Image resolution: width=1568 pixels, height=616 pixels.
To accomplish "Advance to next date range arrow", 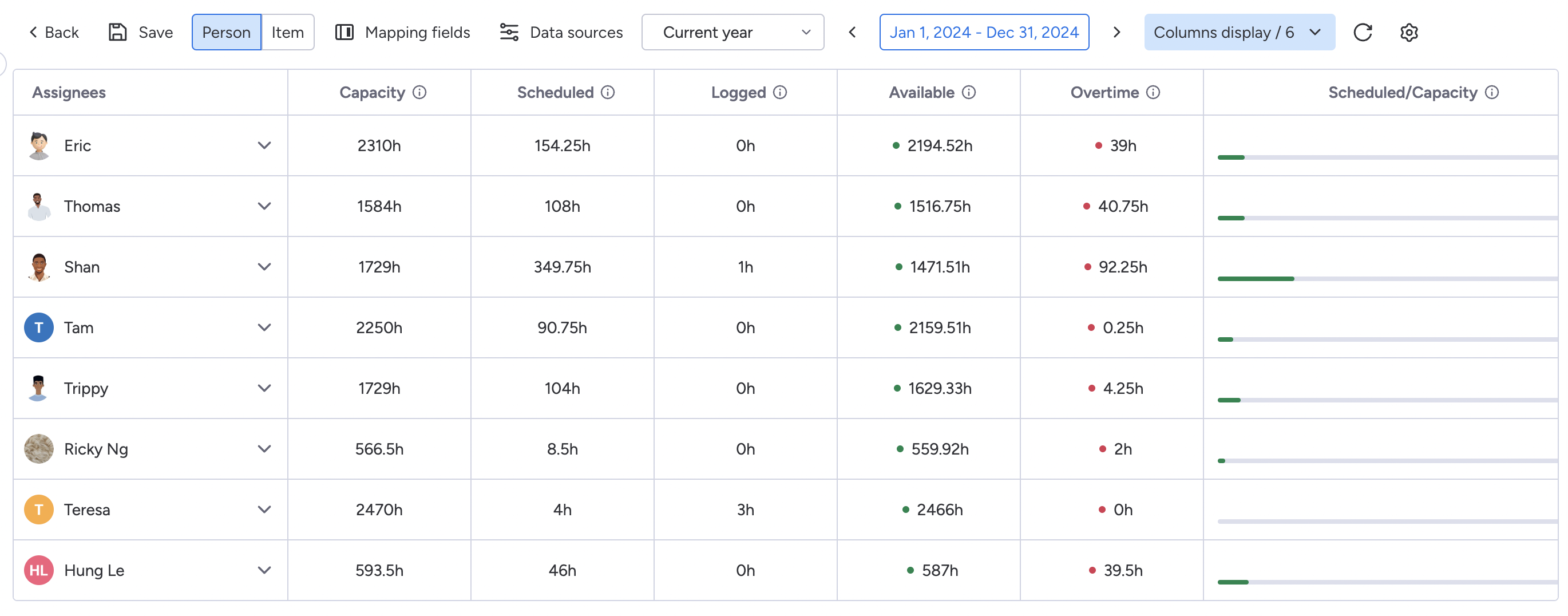I will [x=1116, y=32].
